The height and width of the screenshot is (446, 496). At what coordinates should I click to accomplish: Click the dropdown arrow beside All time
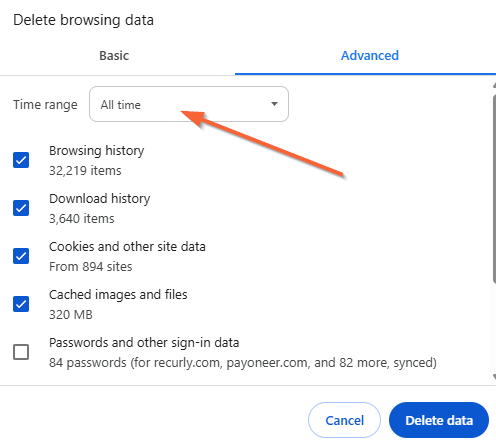pos(274,104)
